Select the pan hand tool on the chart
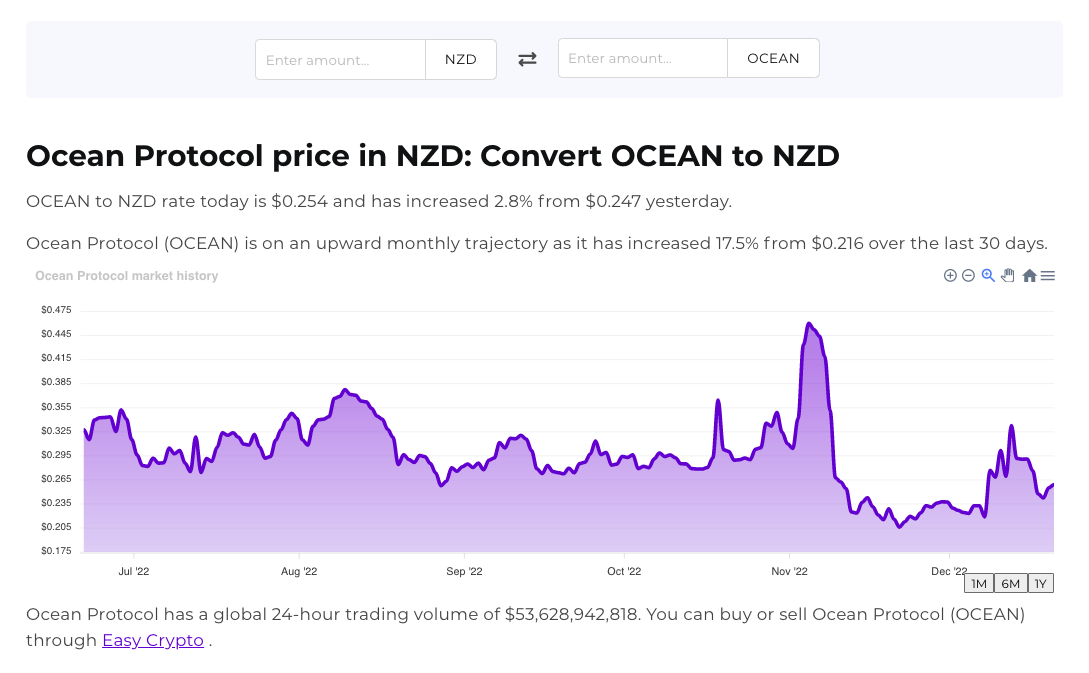This screenshot has height=673, width=1089. 1008,275
